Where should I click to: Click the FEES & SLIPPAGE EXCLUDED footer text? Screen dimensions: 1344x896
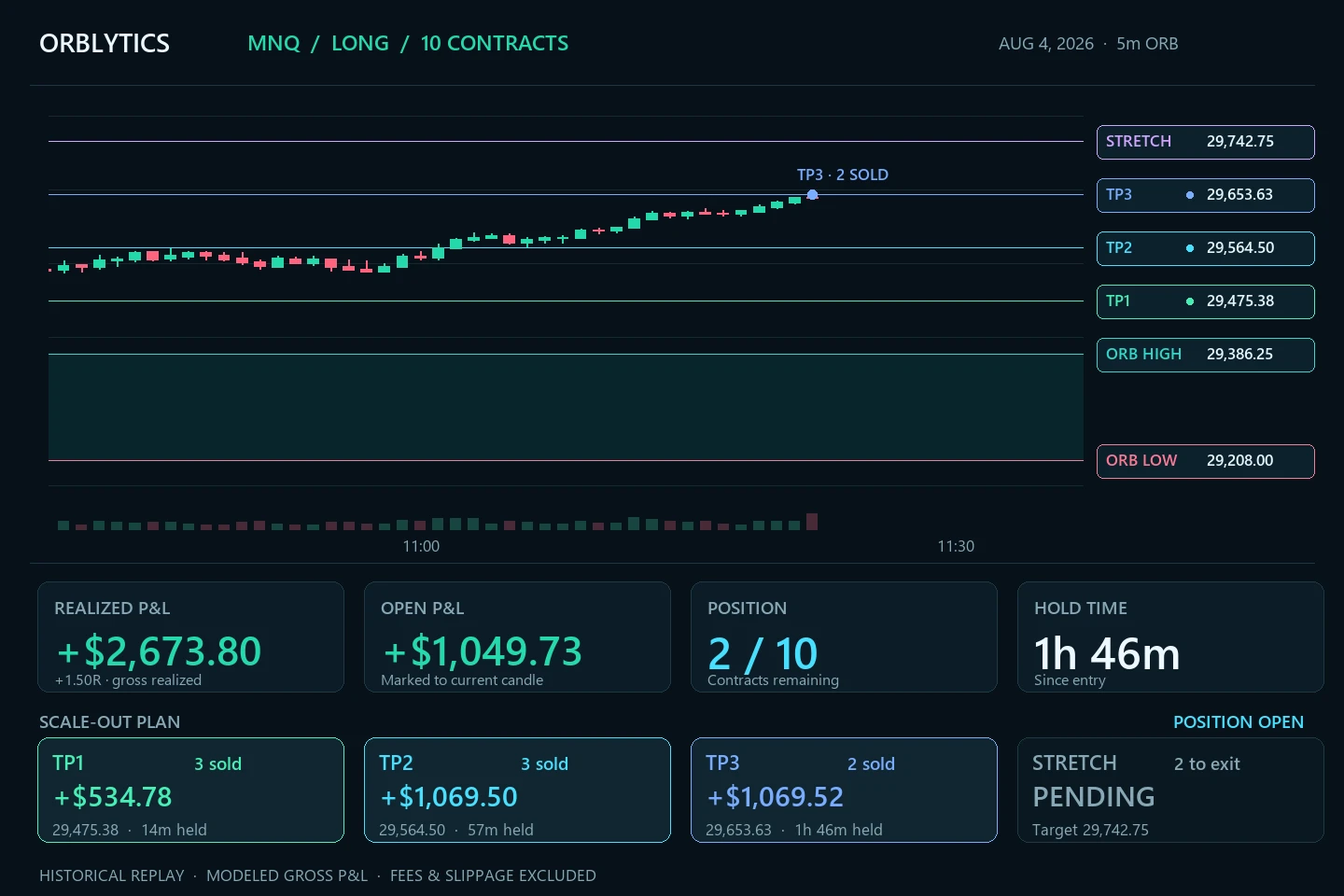click(493, 875)
